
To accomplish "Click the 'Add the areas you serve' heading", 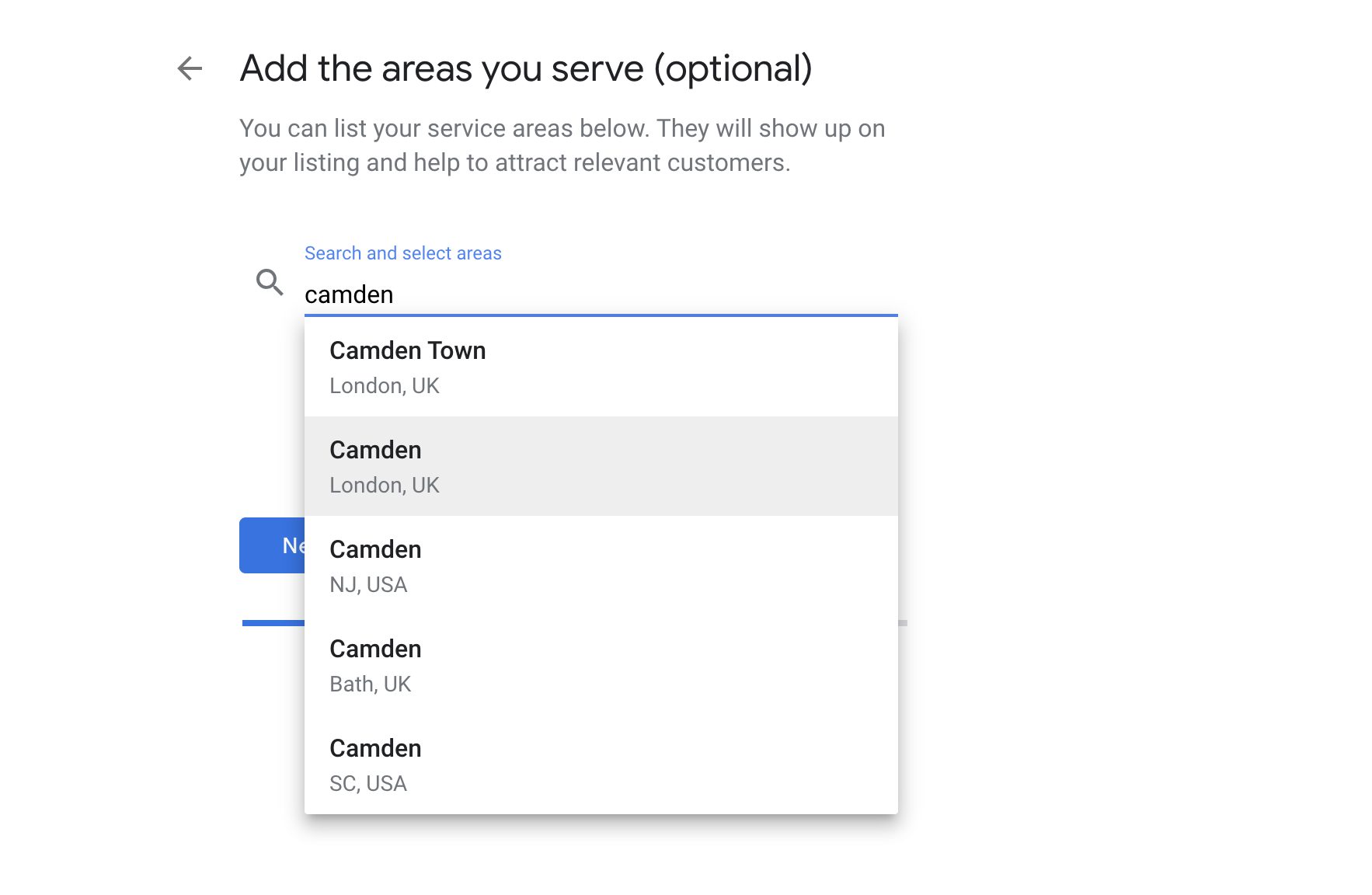I will (x=526, y=68).
